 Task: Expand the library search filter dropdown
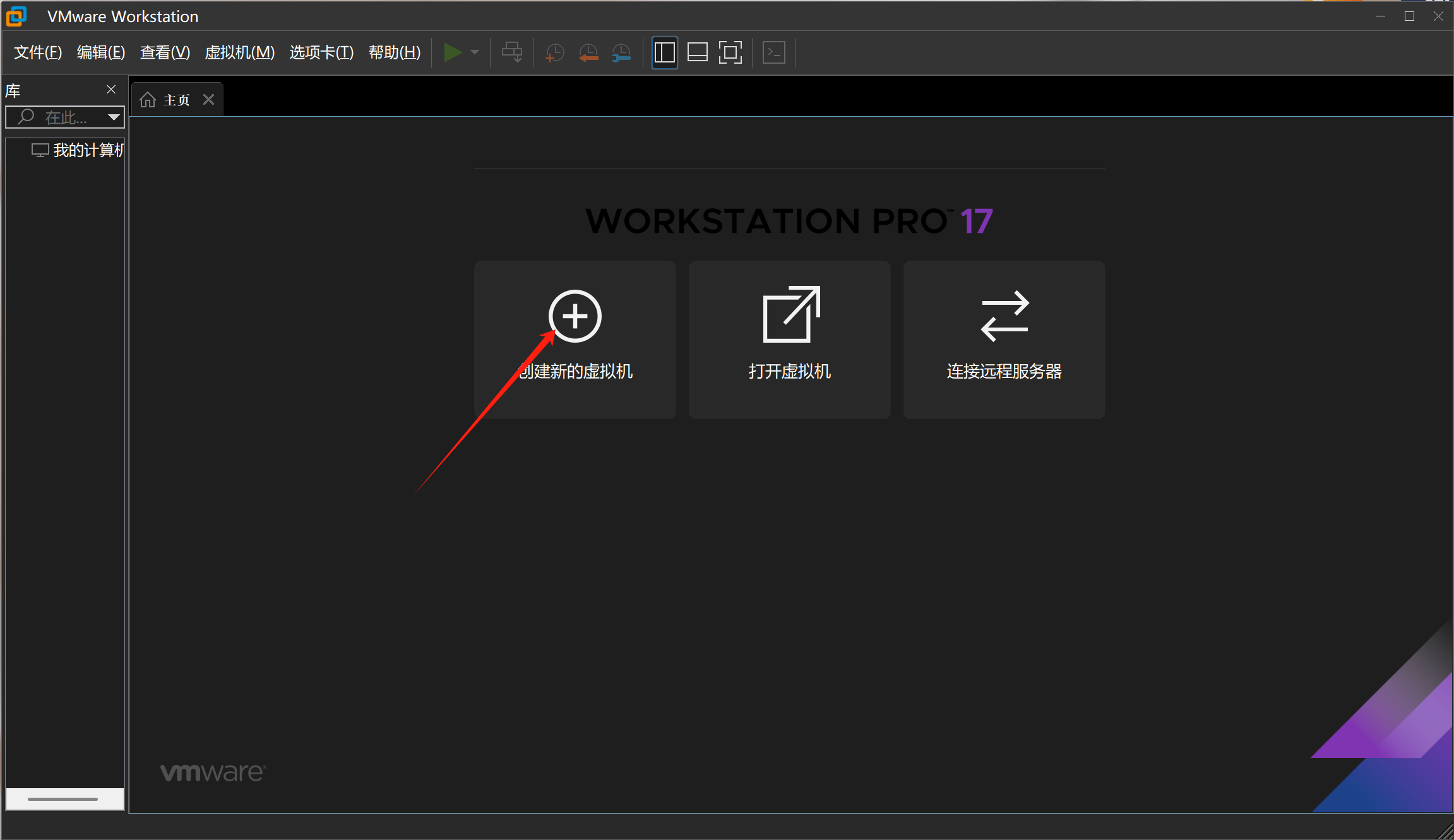[114, 117]
